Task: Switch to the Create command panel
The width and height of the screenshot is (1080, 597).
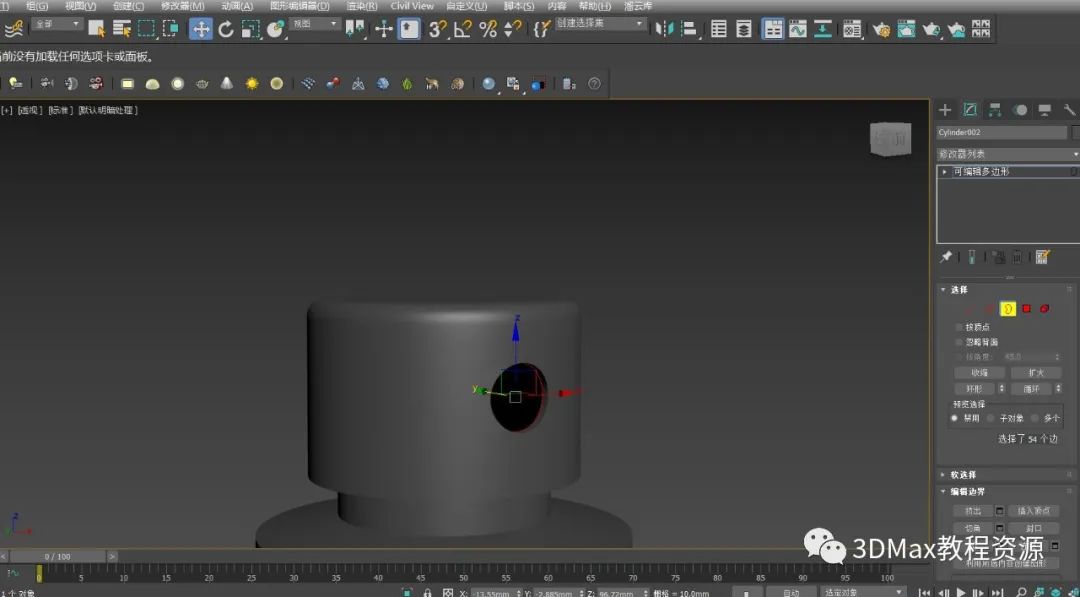Action: tap(945, 110)
